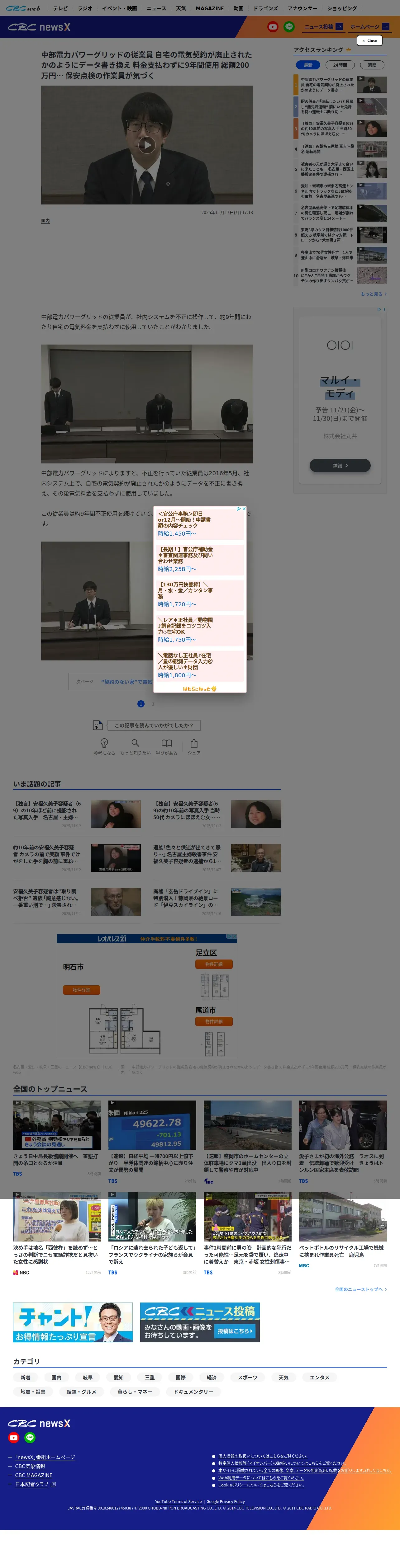The height and width of the screenshot is (1568, 400).
Task: Click the シェア share icon
Action: [x=193, y=743]
